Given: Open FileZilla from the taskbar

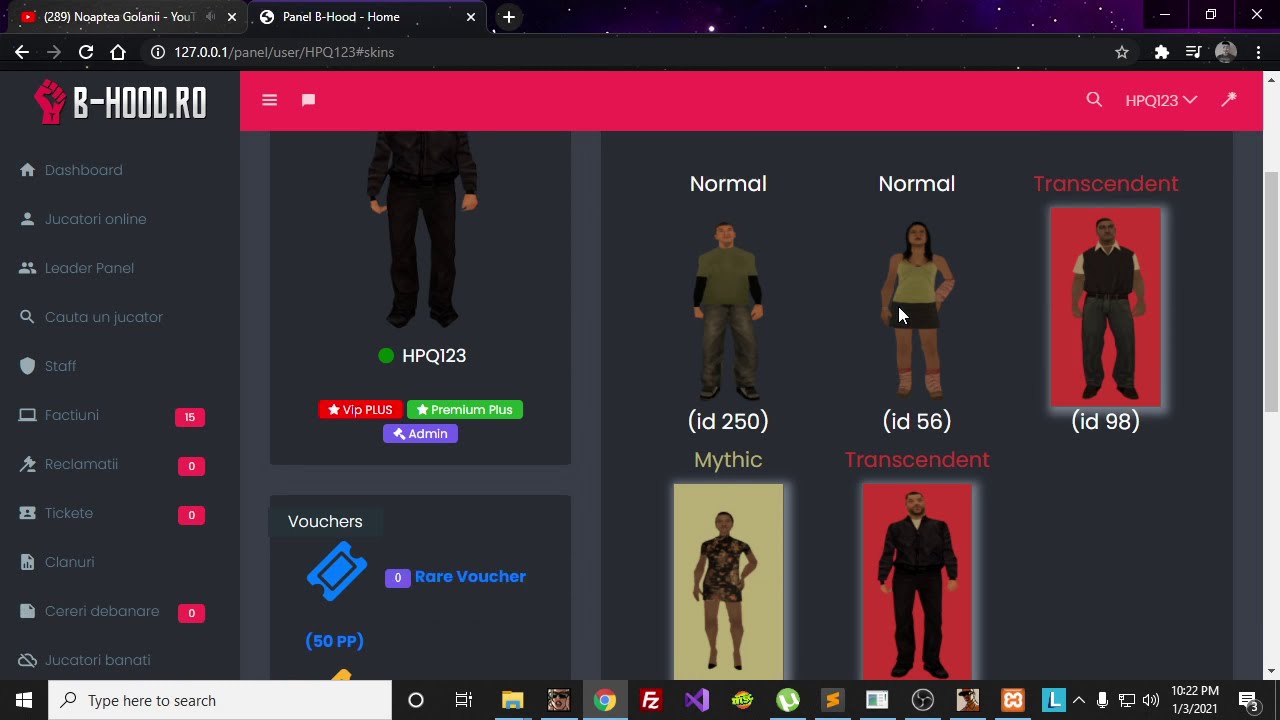Looking at the screenshot, I should pyautogui.click(x=651, y=700).
